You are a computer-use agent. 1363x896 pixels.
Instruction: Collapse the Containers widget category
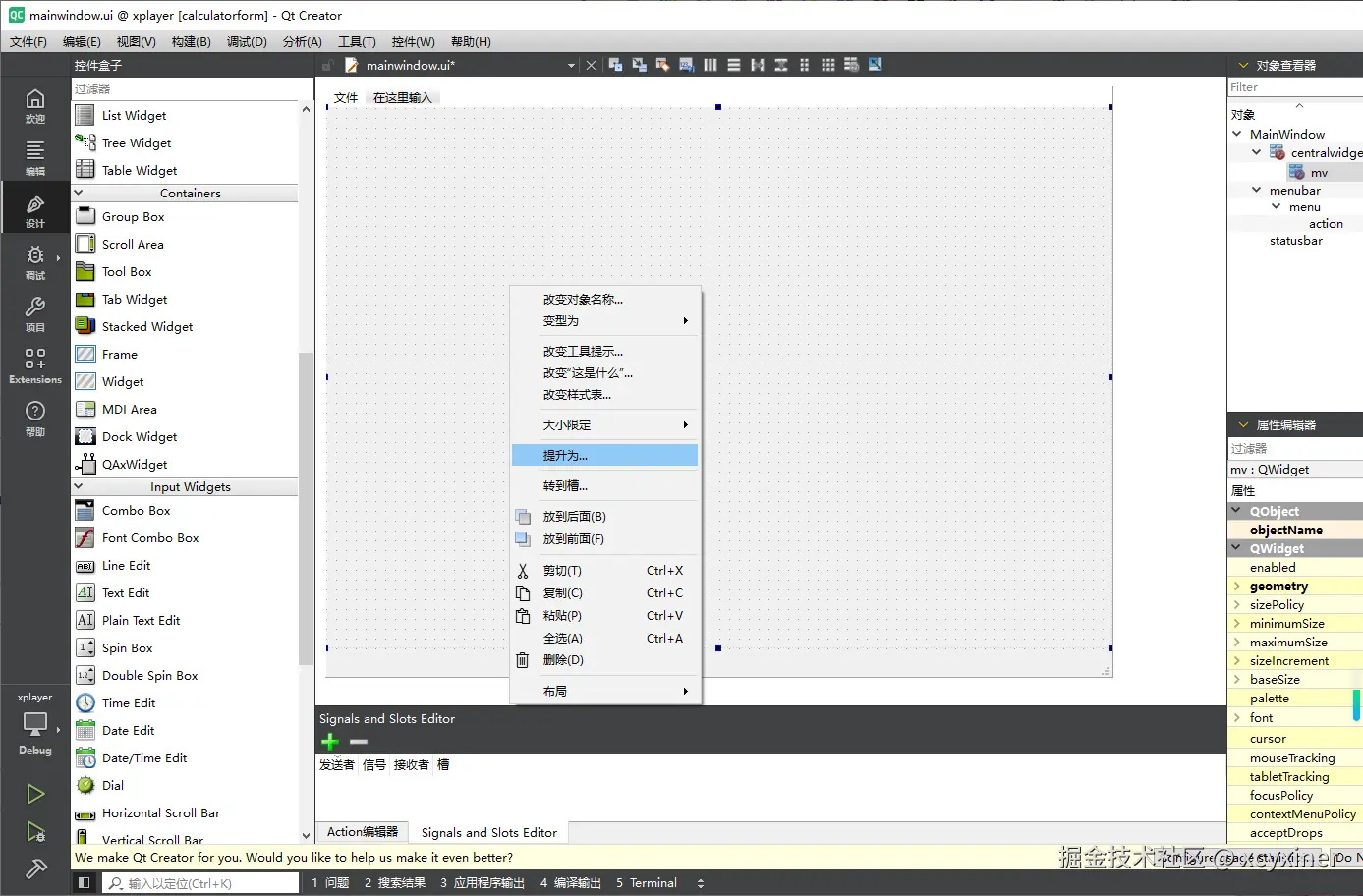point(79,193)
